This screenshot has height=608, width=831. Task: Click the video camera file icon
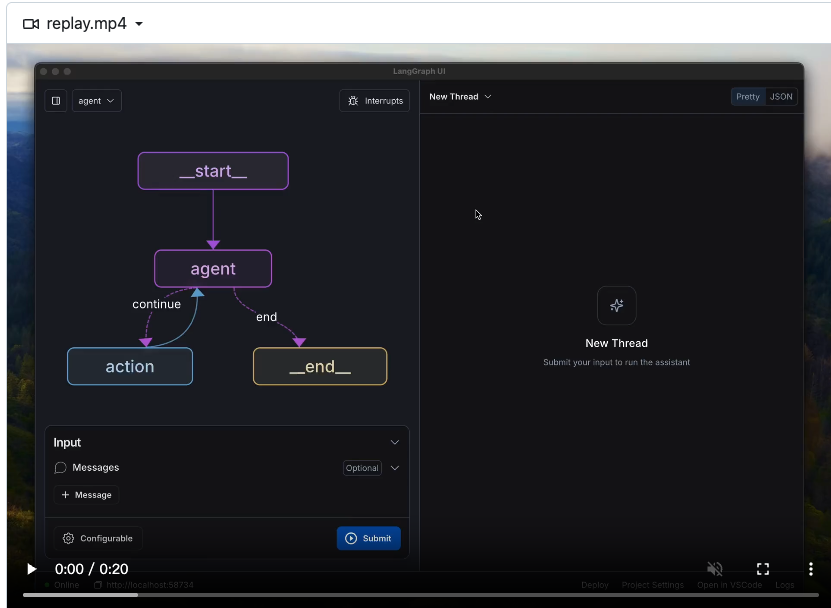click(x=30, y=23)
